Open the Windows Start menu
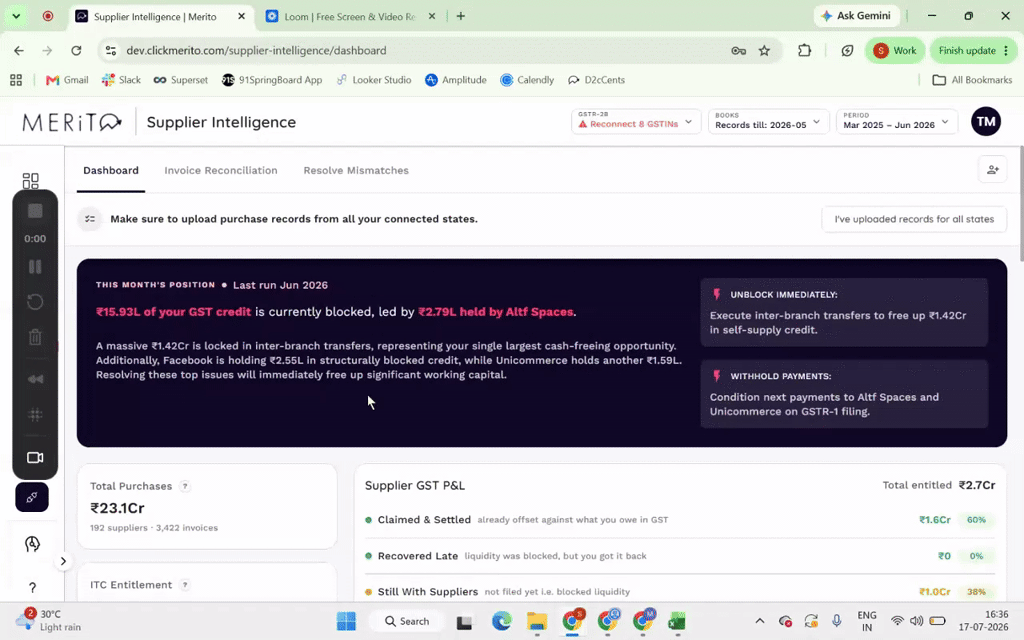The height and width of the screenshot is (640, 1024). pos(346,621)
